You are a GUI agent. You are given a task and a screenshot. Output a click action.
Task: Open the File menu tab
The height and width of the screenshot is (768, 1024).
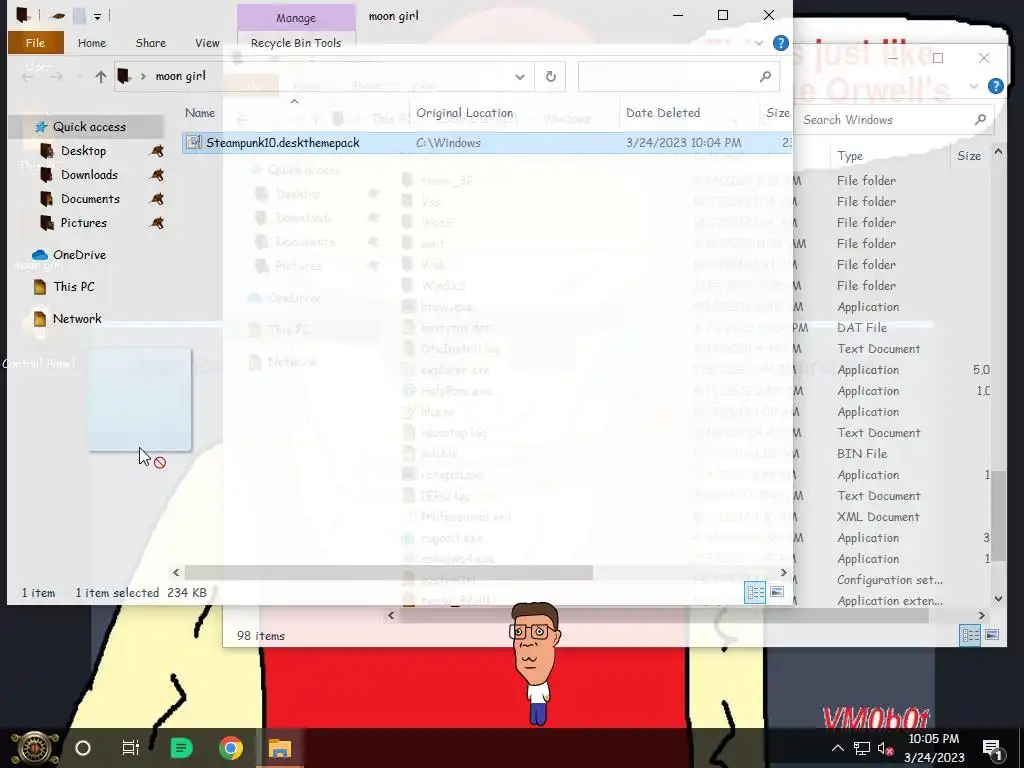point(35,43)
